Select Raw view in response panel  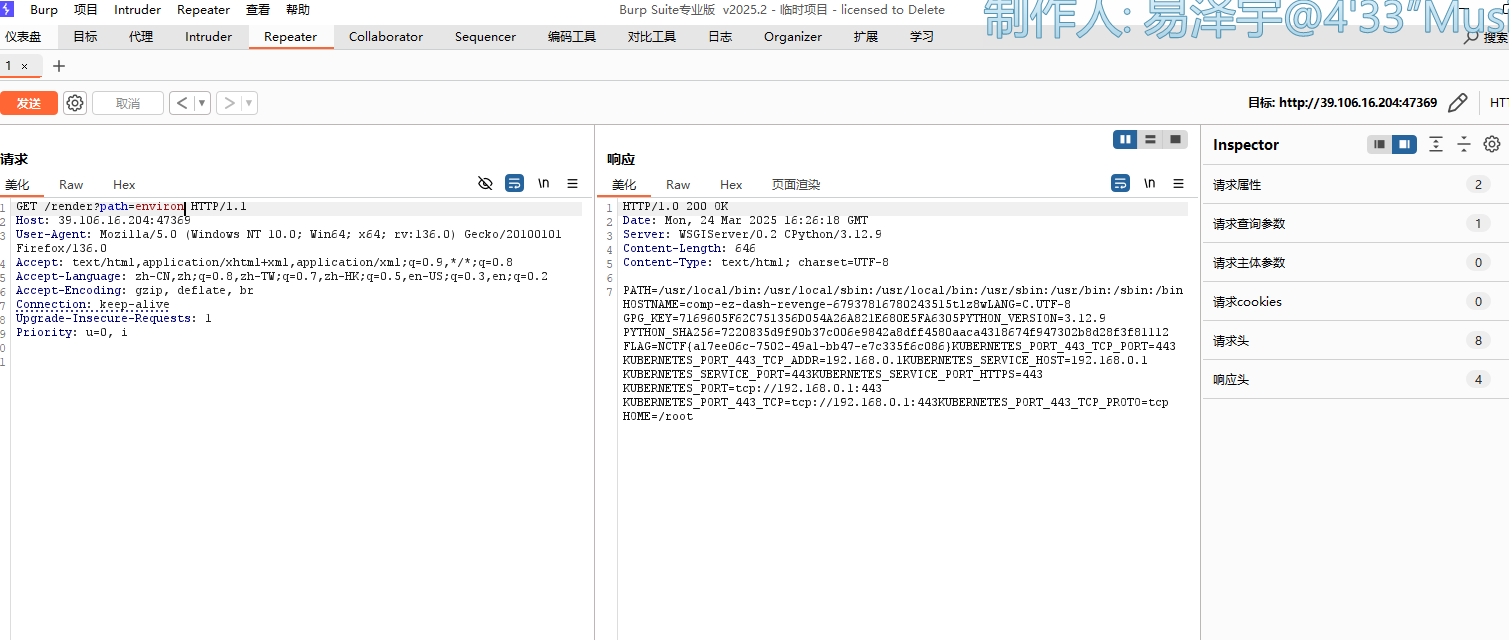pos(678,185)
